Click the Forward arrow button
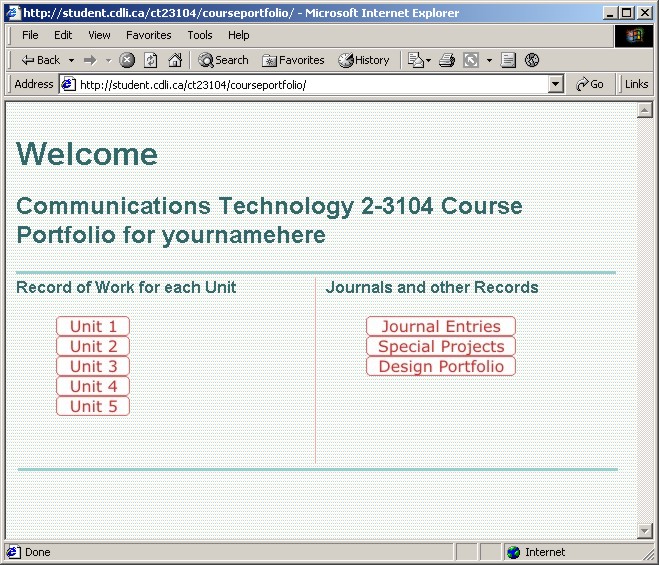This screenshot has width=659, height=565. (90, 61)
